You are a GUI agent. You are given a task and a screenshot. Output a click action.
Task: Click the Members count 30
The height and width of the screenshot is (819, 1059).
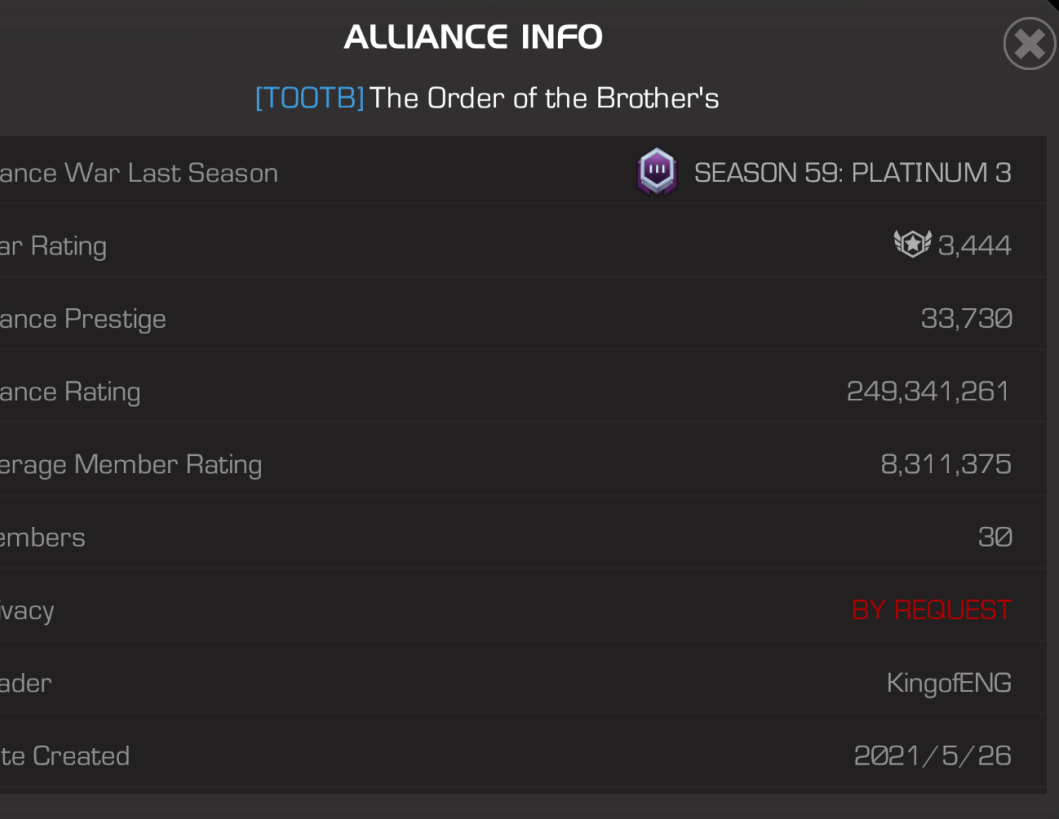(x=995, y=537)
